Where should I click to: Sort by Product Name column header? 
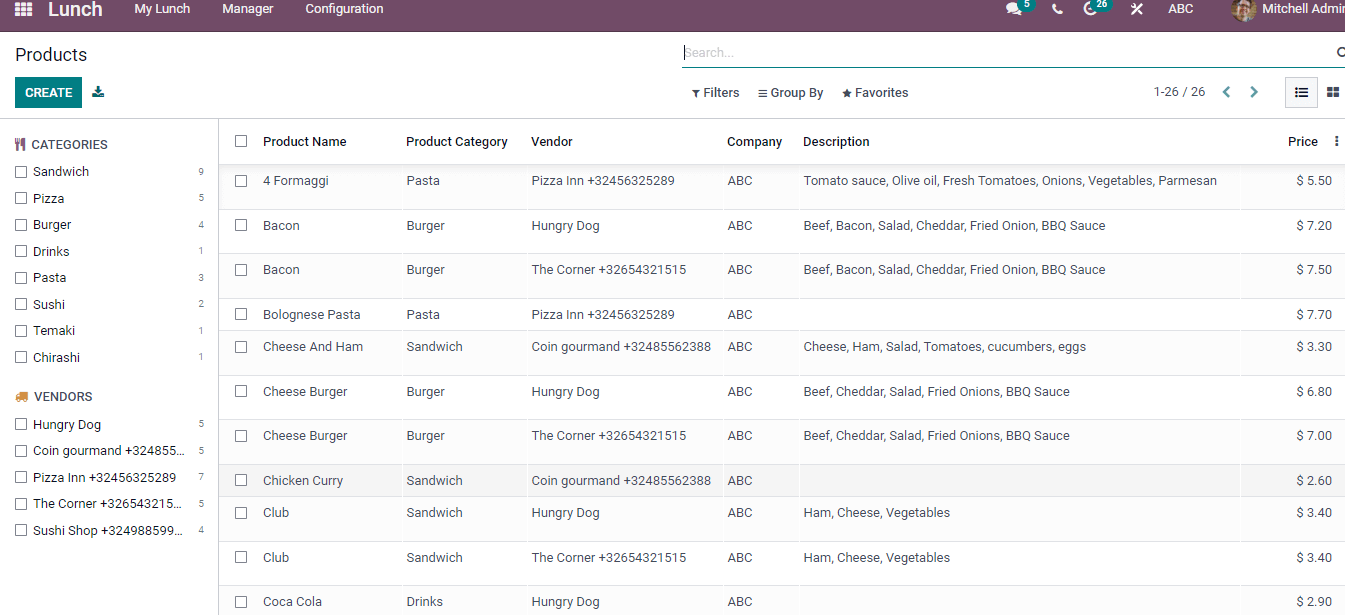pyautogui.click(x=305, y=142)
